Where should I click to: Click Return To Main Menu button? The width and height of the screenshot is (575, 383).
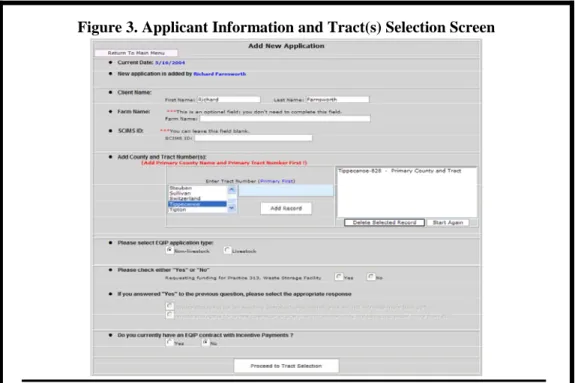pyautogui.click(x=136, y=53)
